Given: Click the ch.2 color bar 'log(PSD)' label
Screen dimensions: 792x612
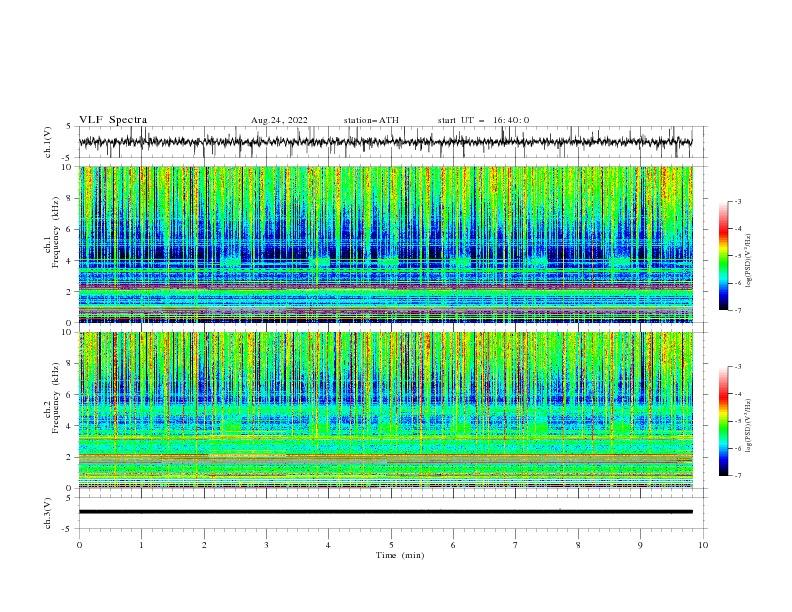Looking at the screenshot, I should click(748, 426).
